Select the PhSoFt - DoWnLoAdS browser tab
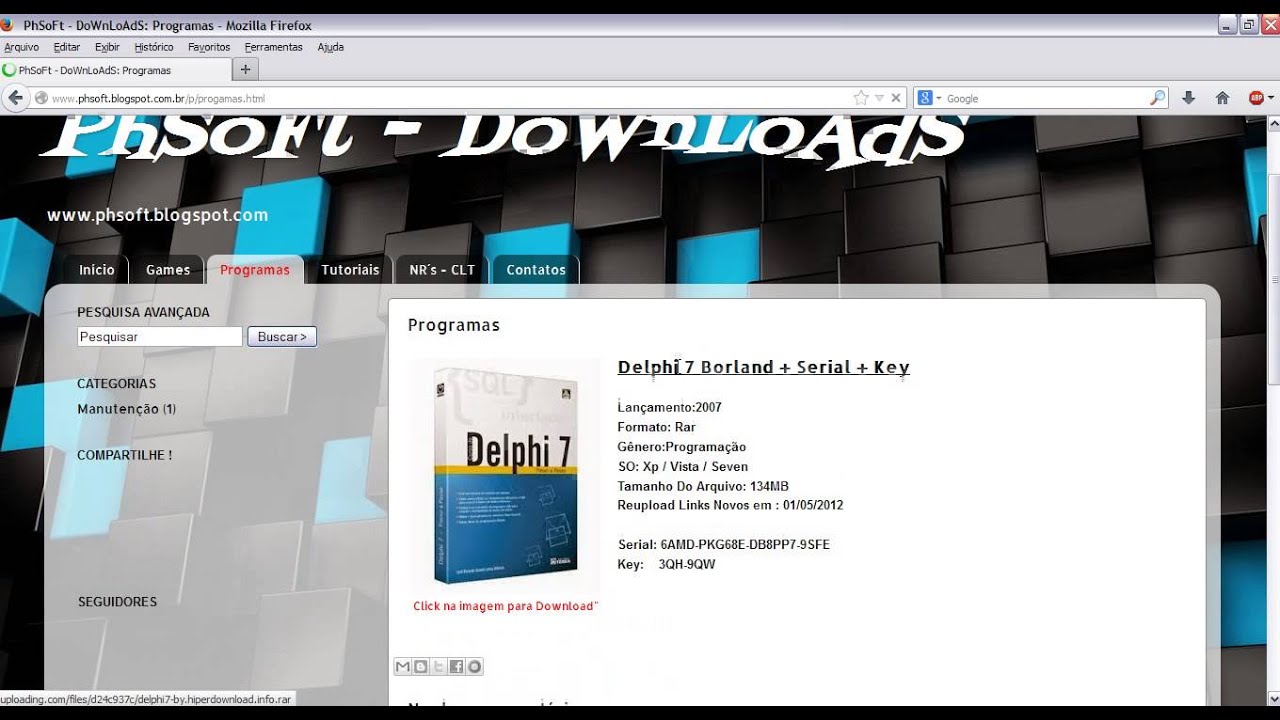This screenshot has height=720, width=1280. (115, 70)
